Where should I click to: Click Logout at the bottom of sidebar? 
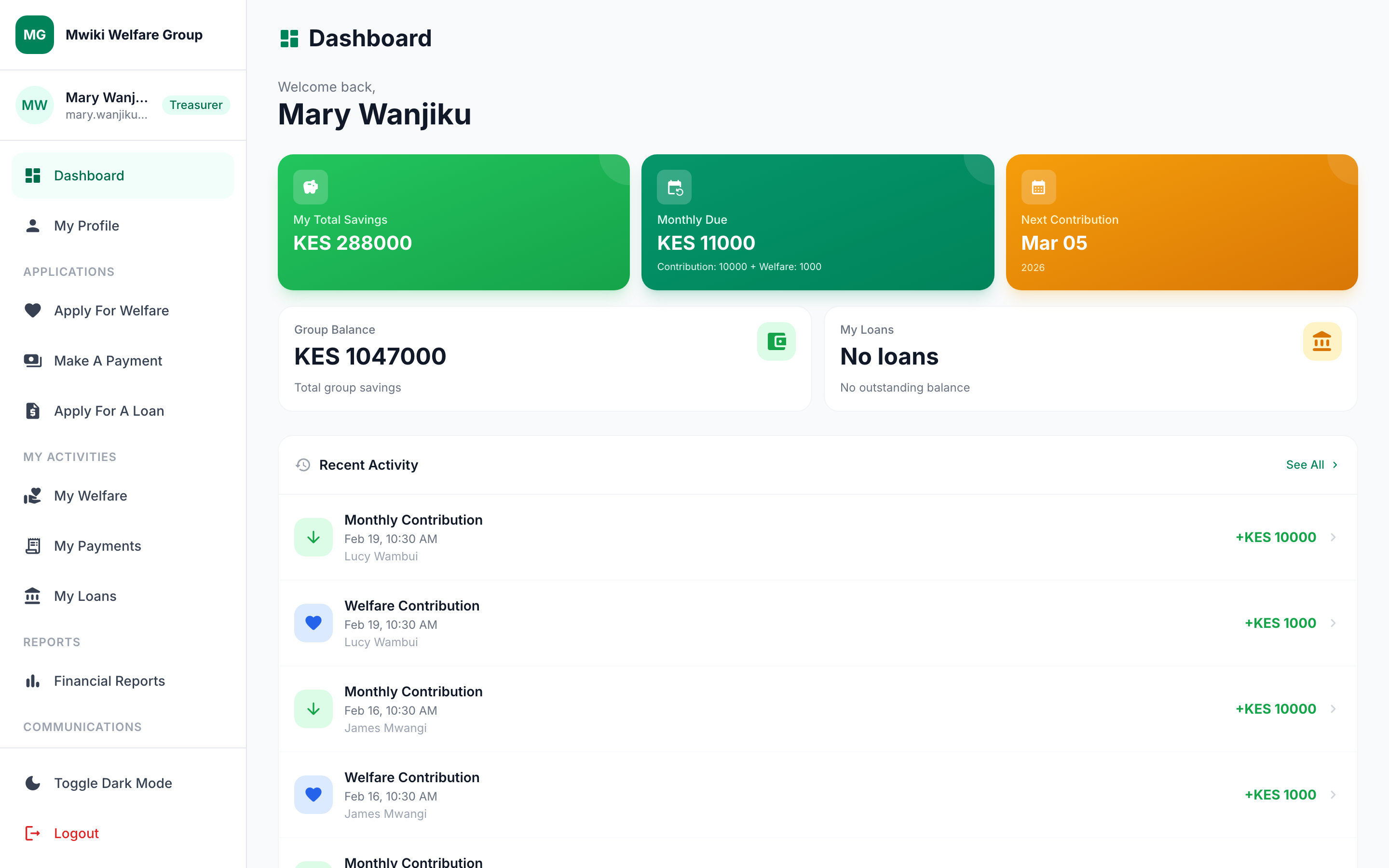tap(76, 833)
